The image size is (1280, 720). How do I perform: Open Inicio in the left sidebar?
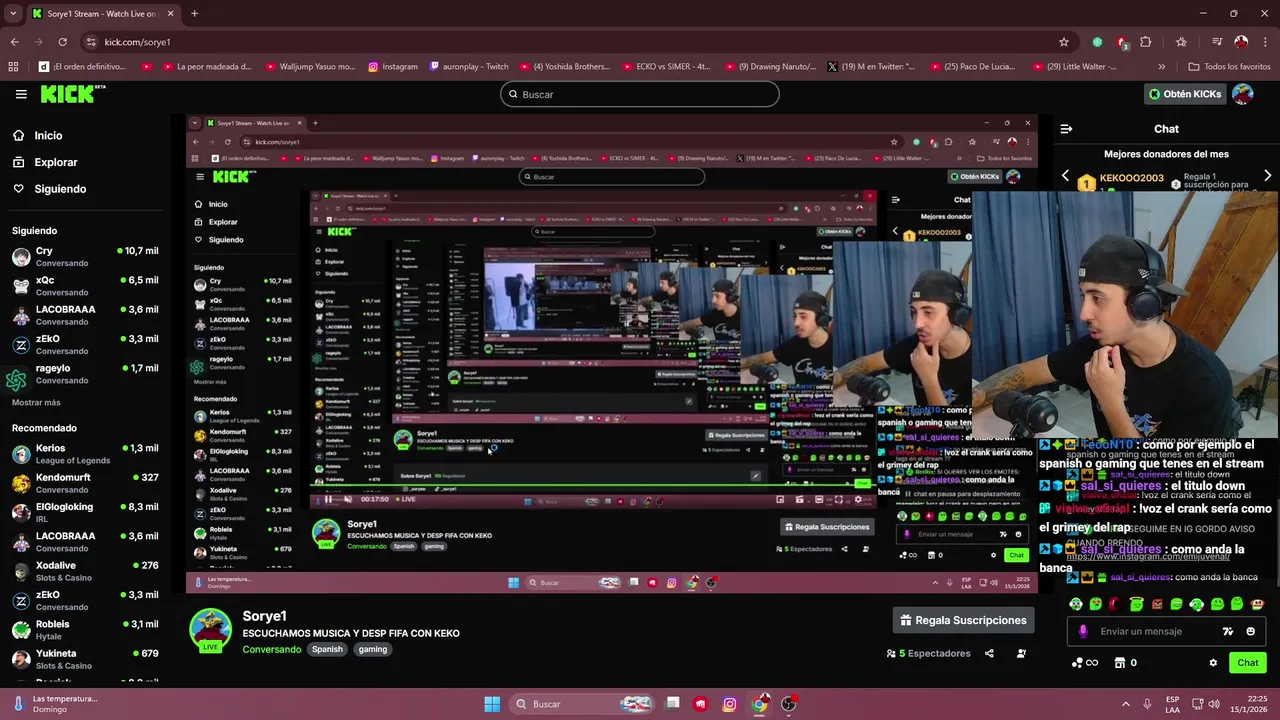[38, 136]
